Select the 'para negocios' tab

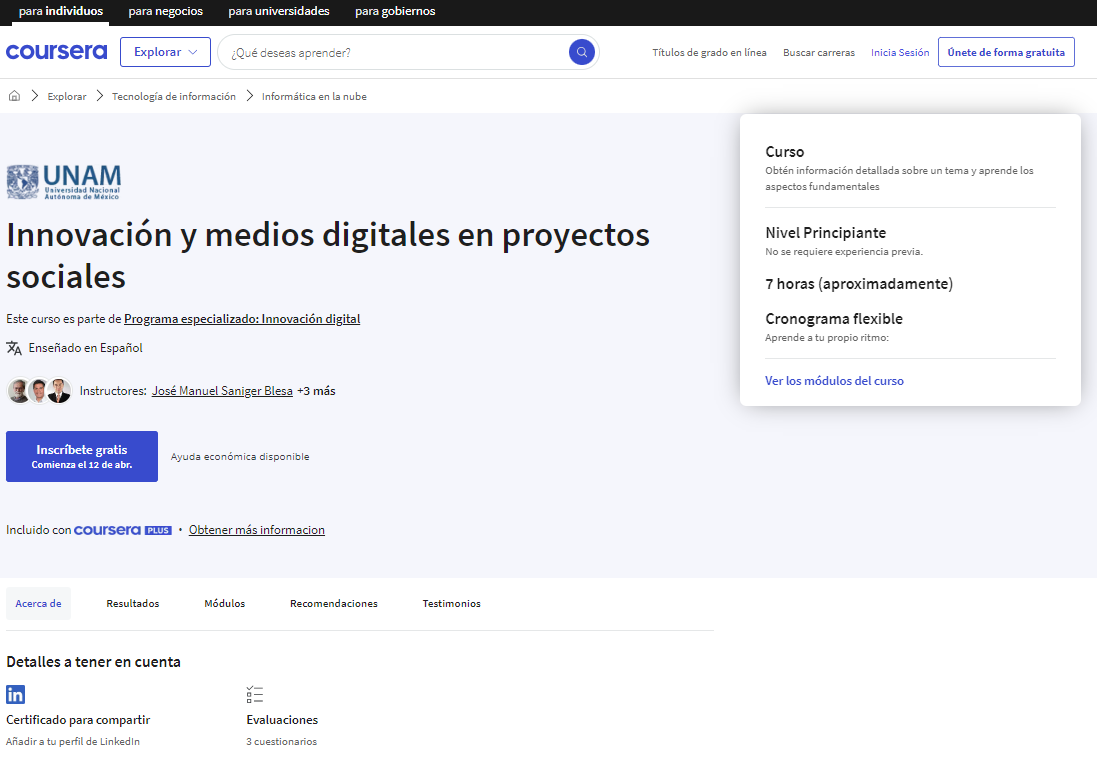point(166,11)
